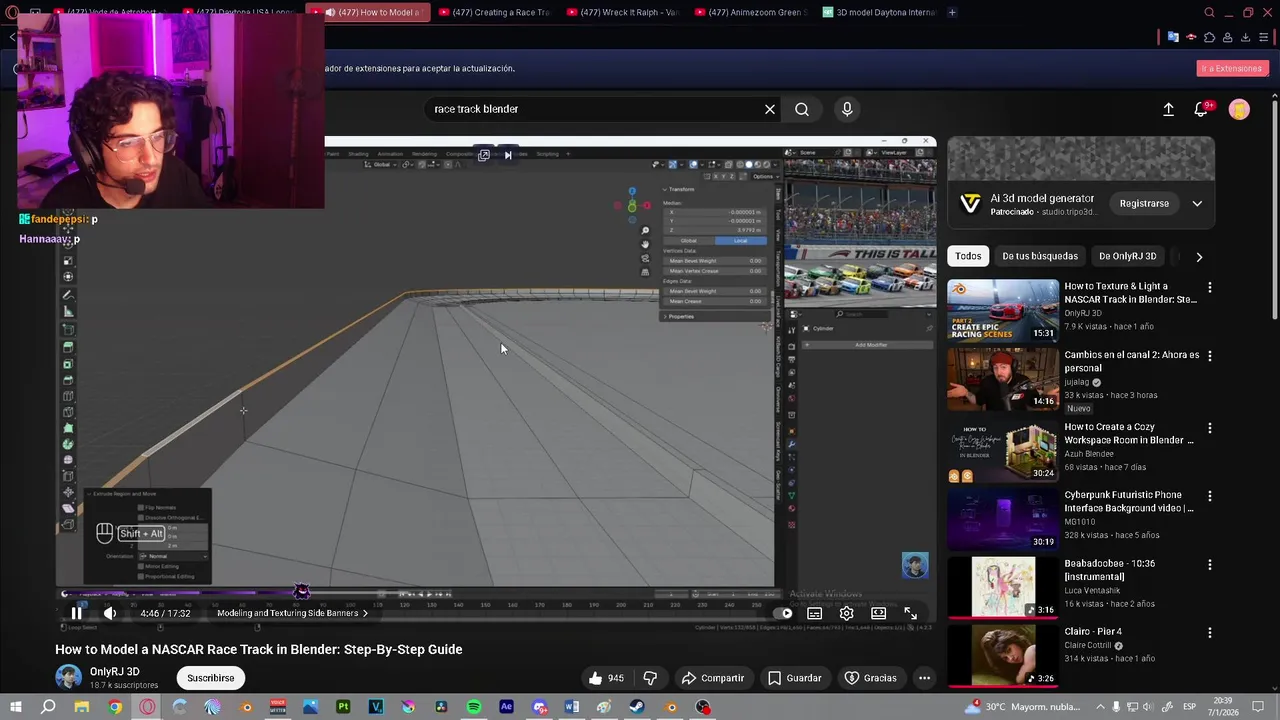Open the browser extensions puzzle icon

(x=1209, y=37)
